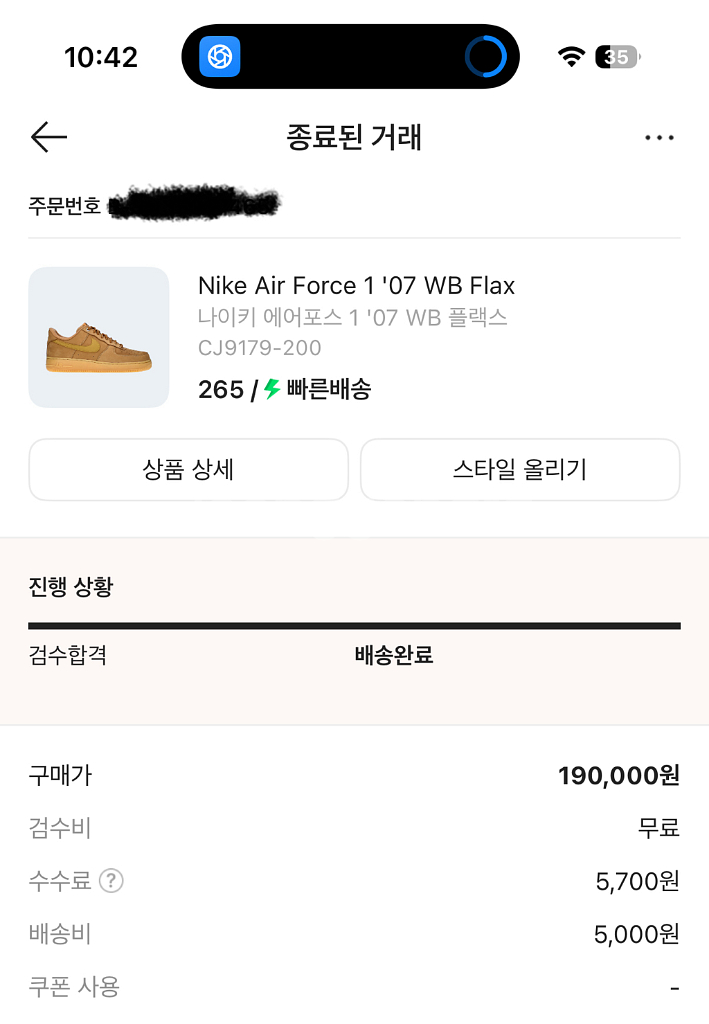Tap the green lightning fast delivery icon
This screenshot has height=1024, width=709.
point(272,389)
